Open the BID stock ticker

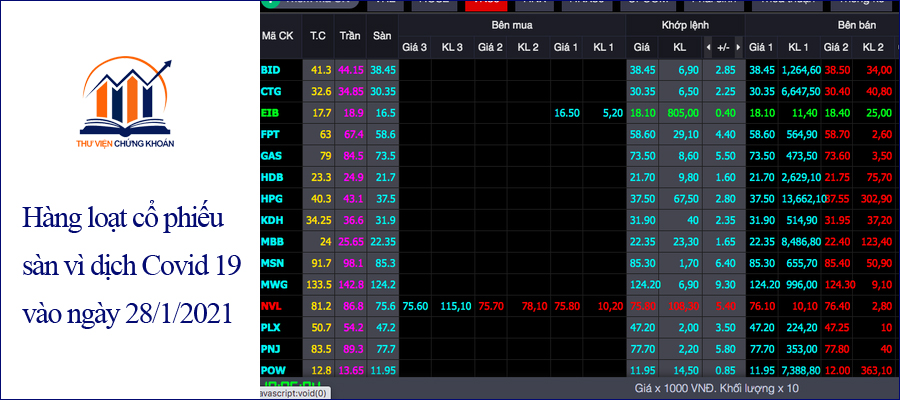point(270,70)
